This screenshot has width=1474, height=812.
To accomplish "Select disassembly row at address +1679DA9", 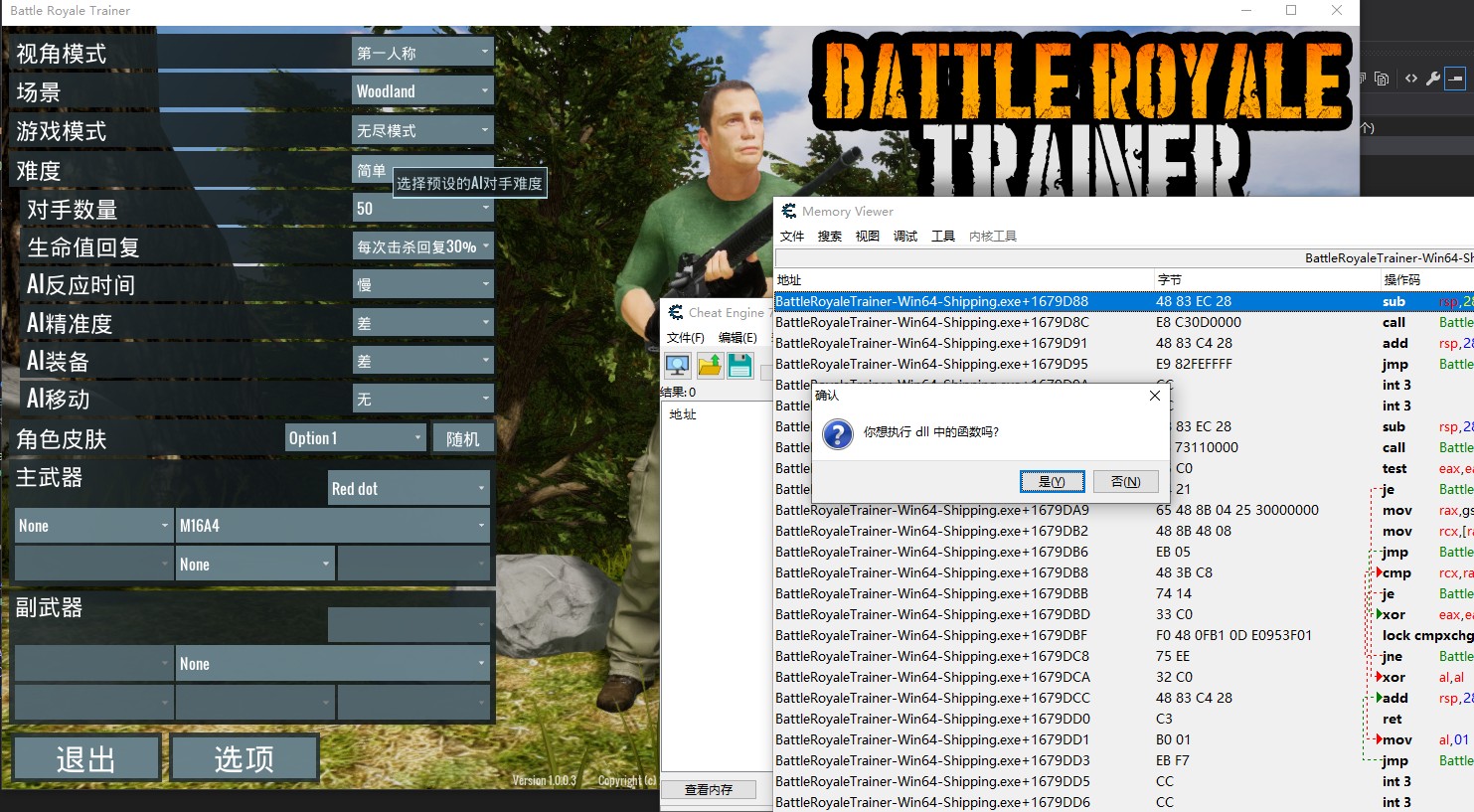I will click(1124, 510).
